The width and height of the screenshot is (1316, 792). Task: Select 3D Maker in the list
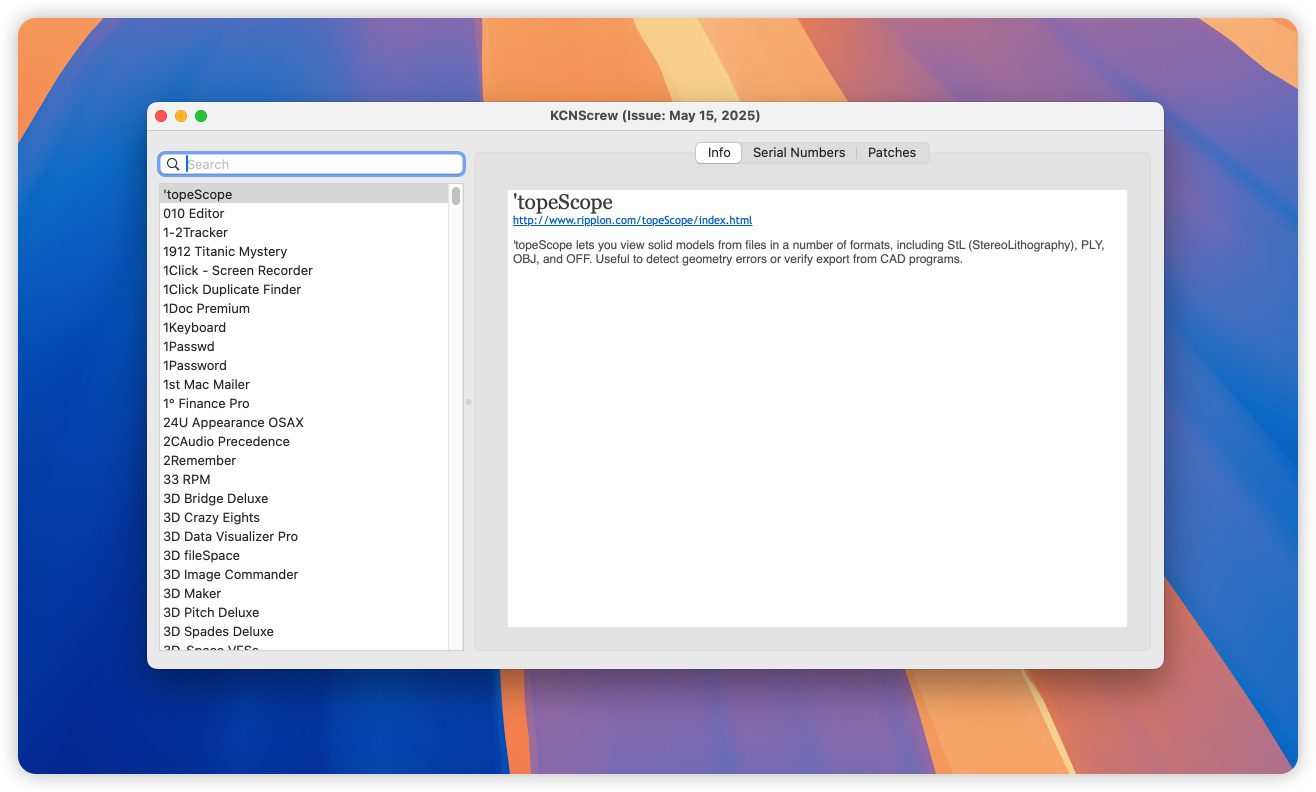pos(305,593)
